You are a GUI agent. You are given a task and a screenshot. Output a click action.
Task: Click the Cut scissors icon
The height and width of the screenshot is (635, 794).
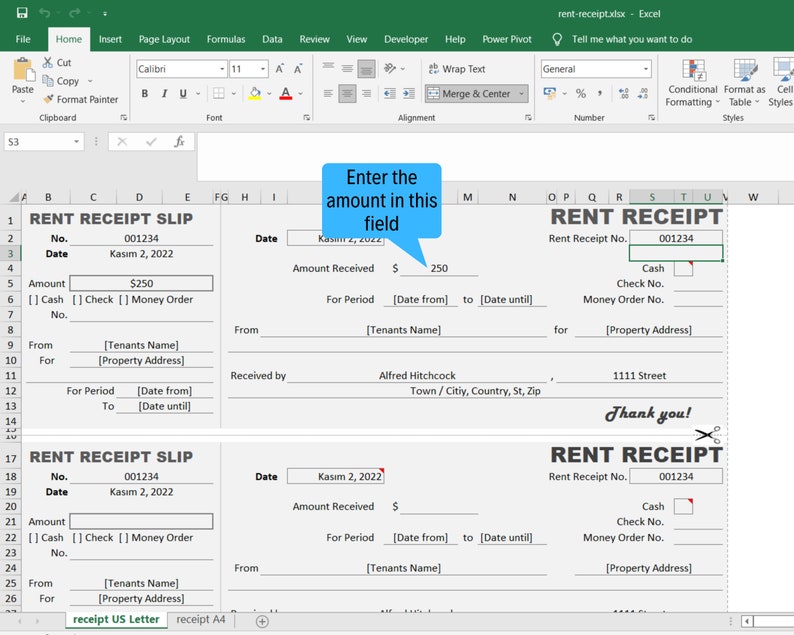coord(48,62)
